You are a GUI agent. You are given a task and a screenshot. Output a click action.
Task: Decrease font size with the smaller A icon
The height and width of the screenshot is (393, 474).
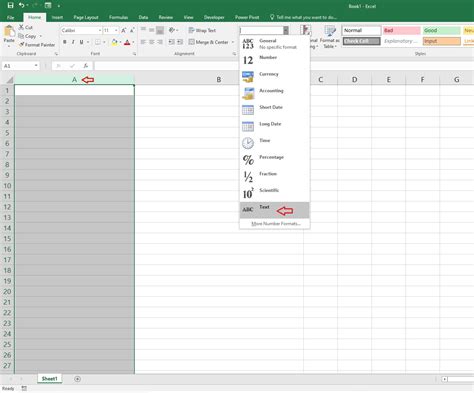pos(132,30)
